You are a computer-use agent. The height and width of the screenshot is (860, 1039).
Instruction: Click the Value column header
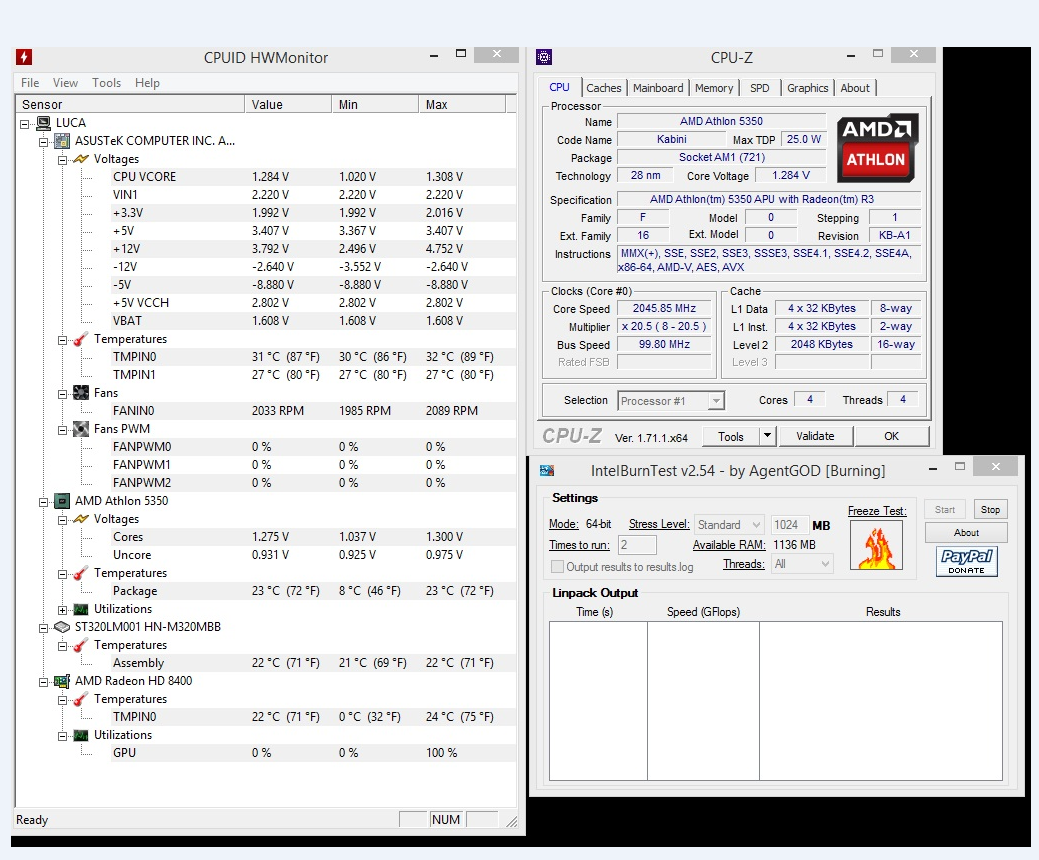[288, 105]
